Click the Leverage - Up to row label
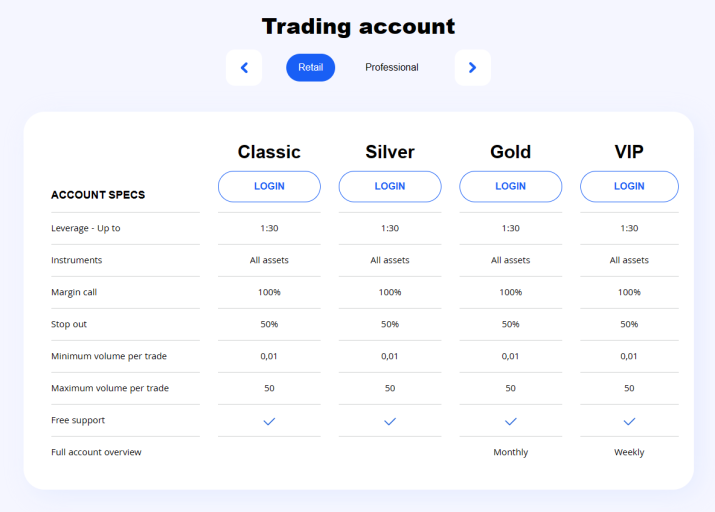 [x=86, y=228]
